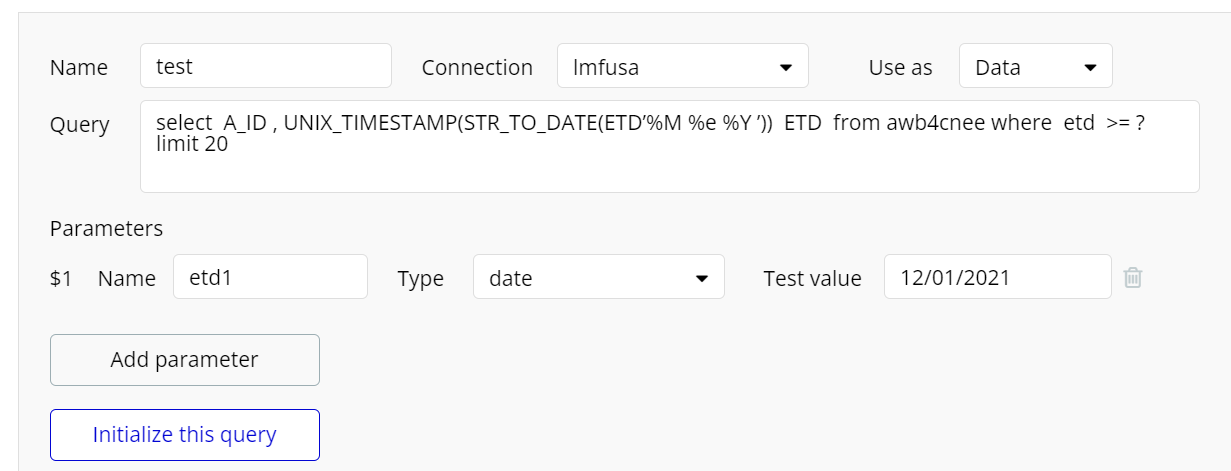
Task: Click the 'Type' label text
Action: click(x=420, y=279)
